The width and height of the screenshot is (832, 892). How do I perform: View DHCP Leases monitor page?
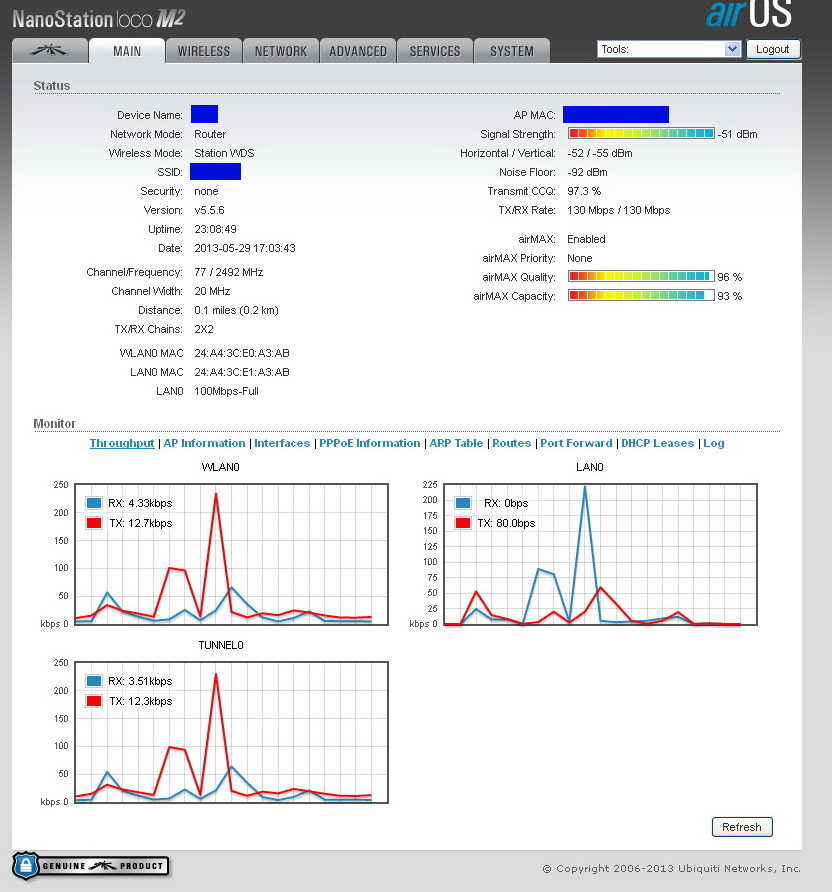658,443
